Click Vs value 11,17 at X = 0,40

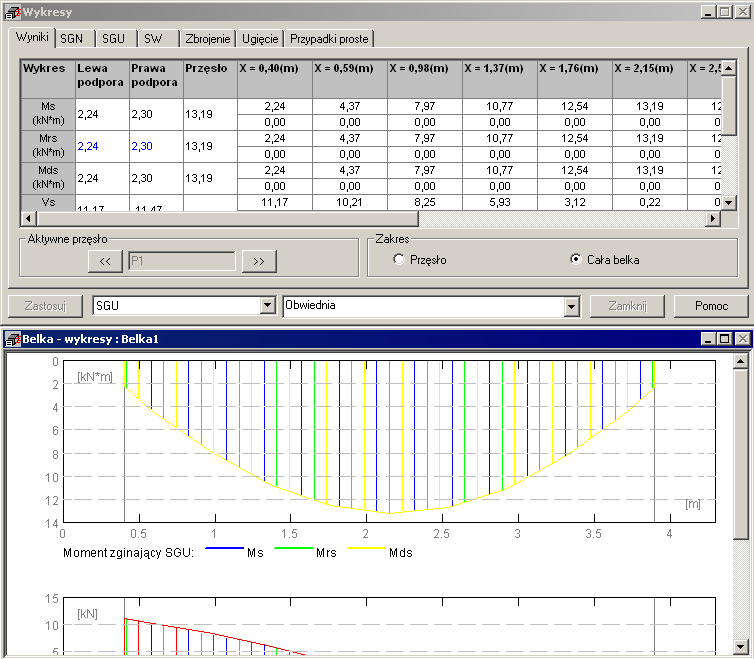(275, 203)
